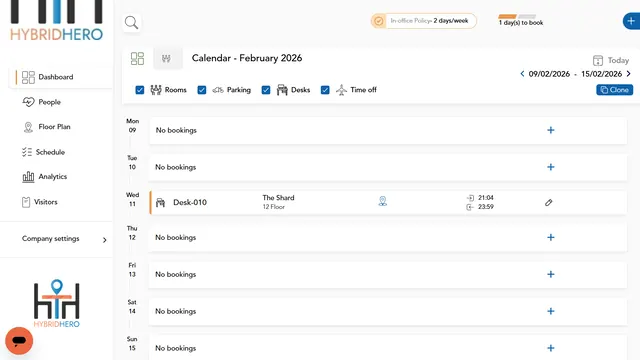Switch to week calendar view icon
Image resolution: width=640 pixels, height=360 pixels.
point(166,58)
